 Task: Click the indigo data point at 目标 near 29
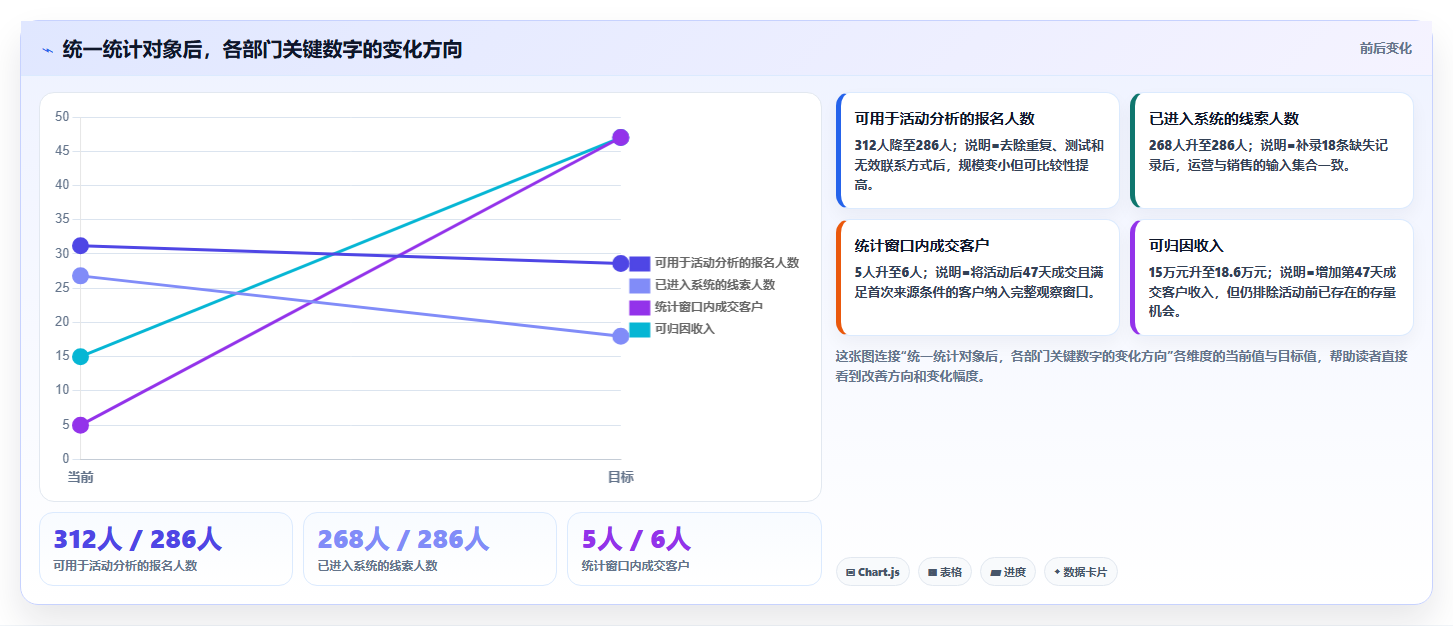pos(620,264)
